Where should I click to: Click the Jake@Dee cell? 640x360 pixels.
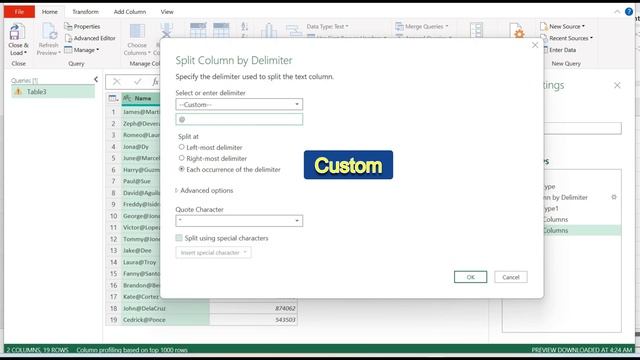click(140, 251)
